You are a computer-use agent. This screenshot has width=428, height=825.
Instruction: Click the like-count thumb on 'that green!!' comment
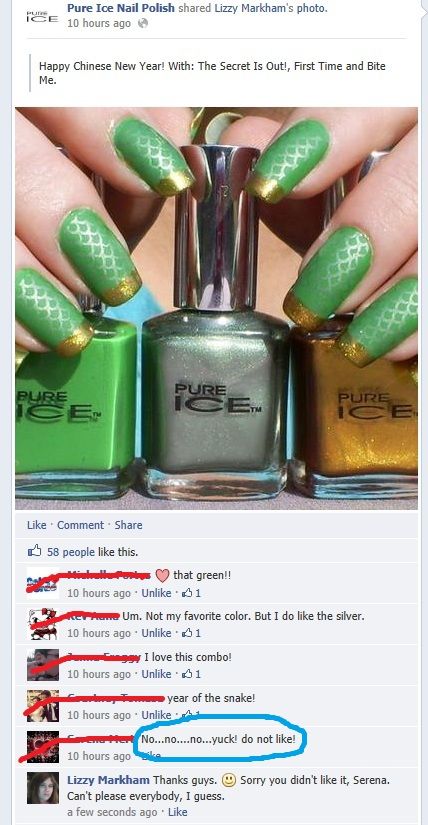pyautogui.click(x=186, y=593)
